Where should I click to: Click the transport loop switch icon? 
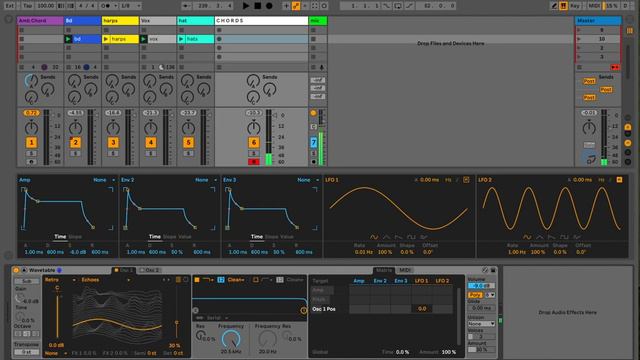coord(398,6)
